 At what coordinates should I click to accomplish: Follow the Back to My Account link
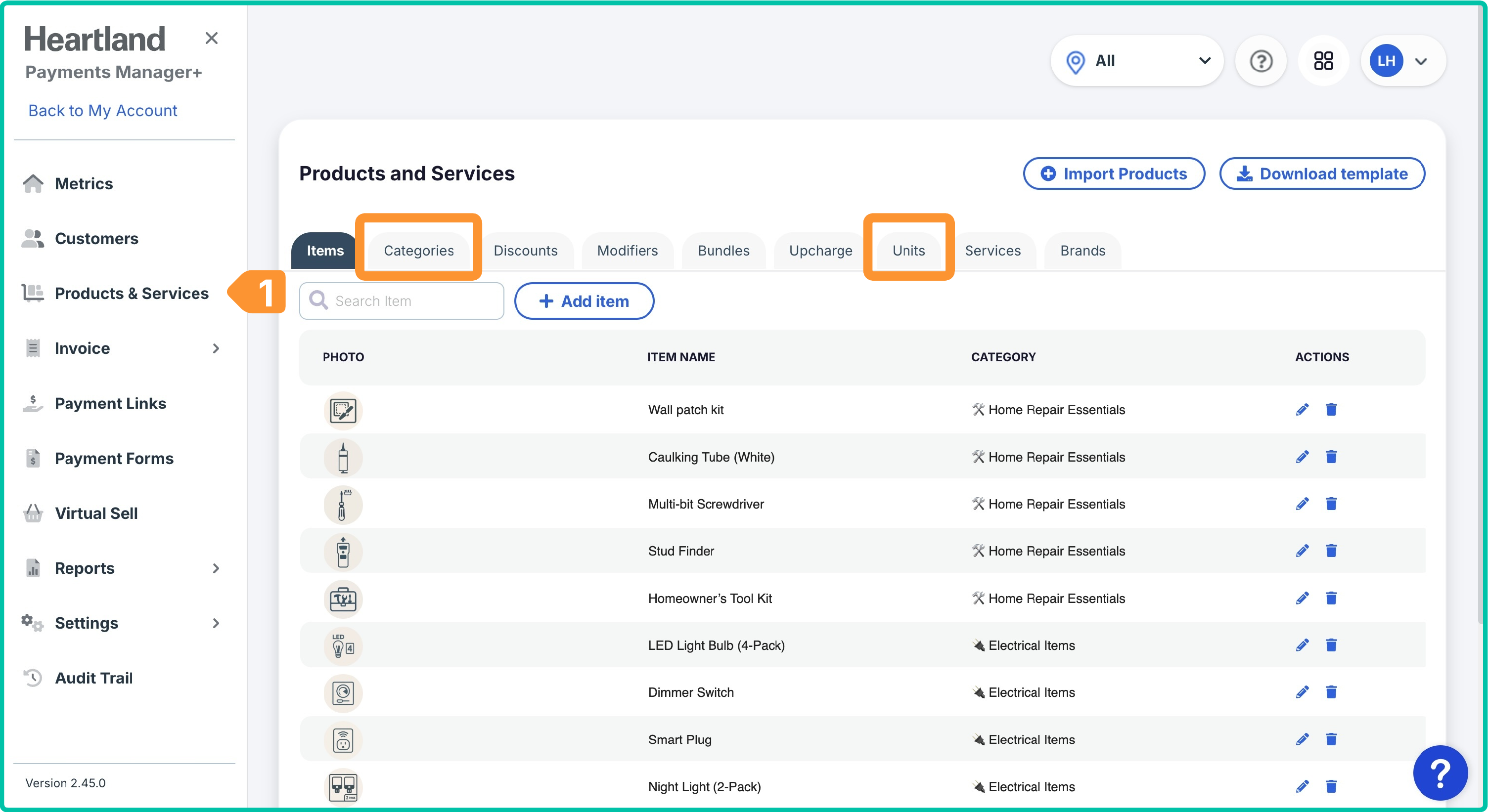pyautogui.click(x=103, y=111)
